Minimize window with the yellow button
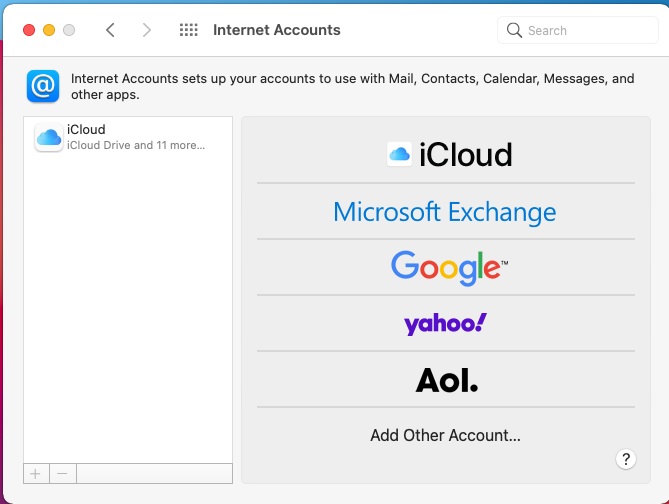The width and height of the screenshot is (669, 504). tap(48, 30)
